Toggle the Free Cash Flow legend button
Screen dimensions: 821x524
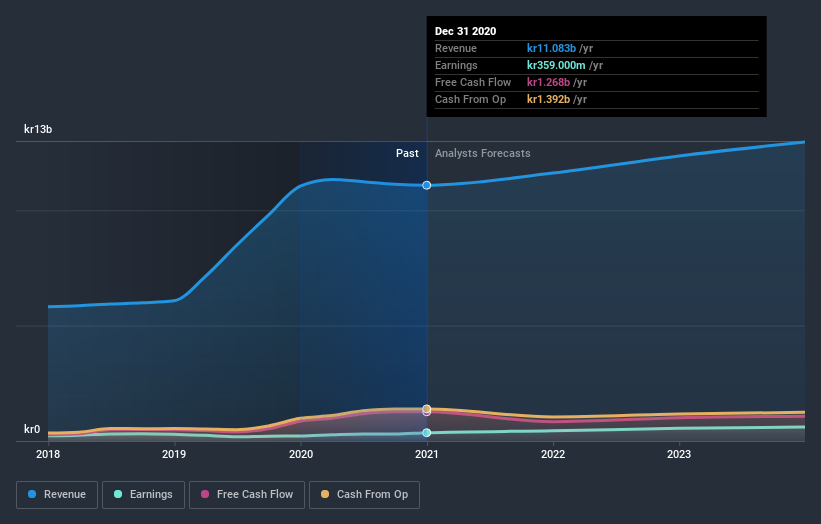click(247, 495)
